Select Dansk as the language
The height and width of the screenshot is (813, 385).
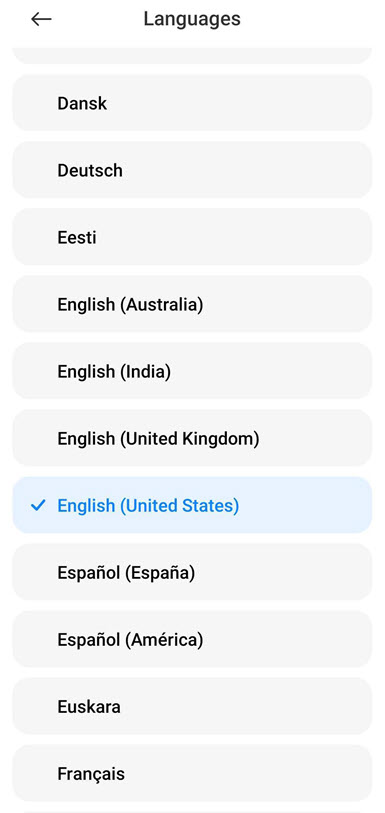[x=192, y=103]
